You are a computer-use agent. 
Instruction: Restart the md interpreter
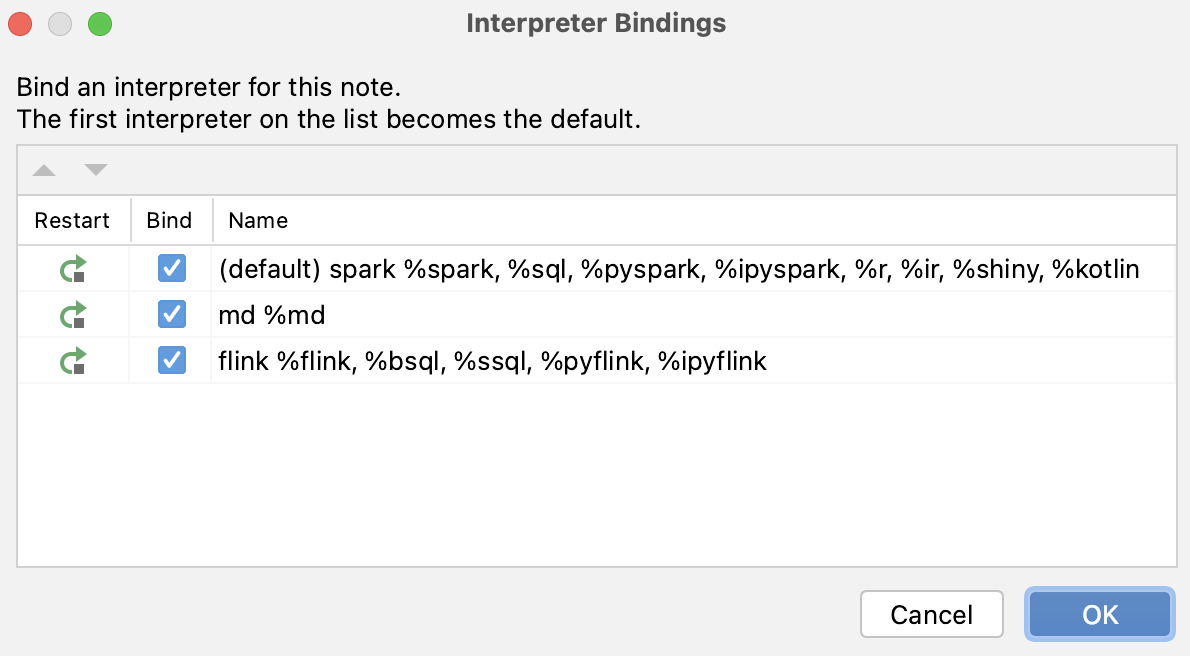[74, 315]
